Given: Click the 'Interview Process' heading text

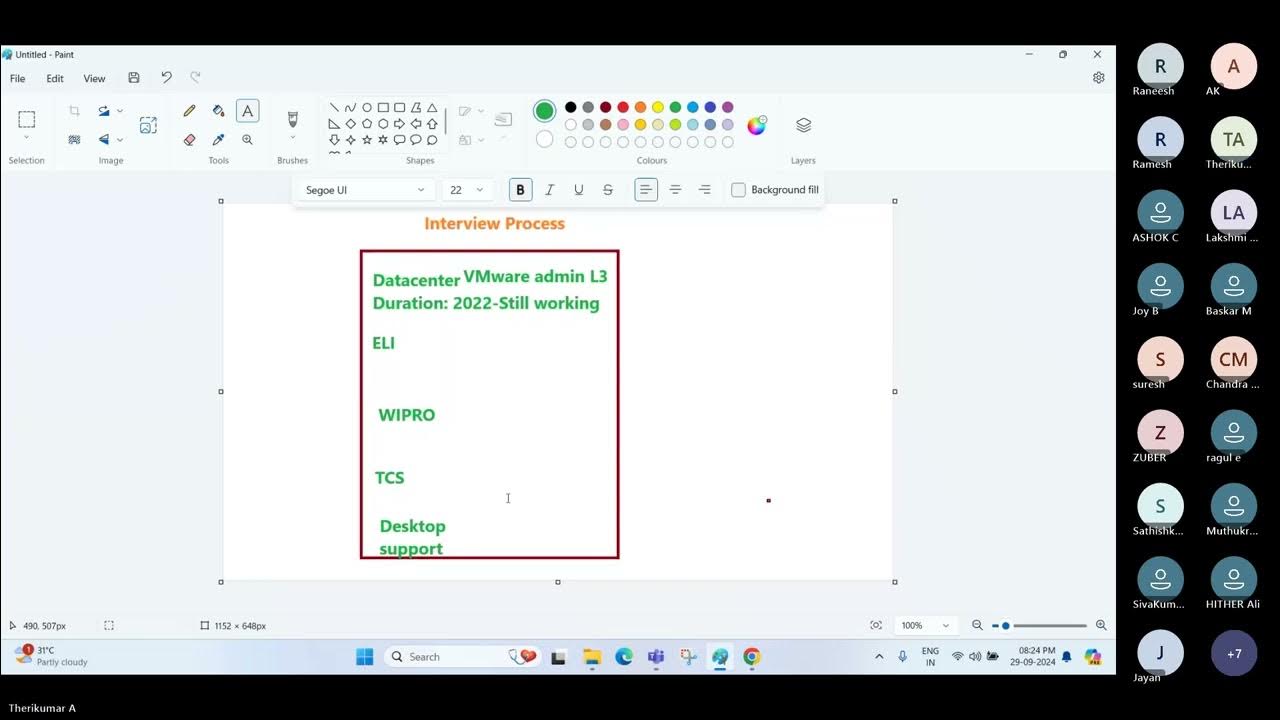Looking at the screenshot, I should click(494, 223).
